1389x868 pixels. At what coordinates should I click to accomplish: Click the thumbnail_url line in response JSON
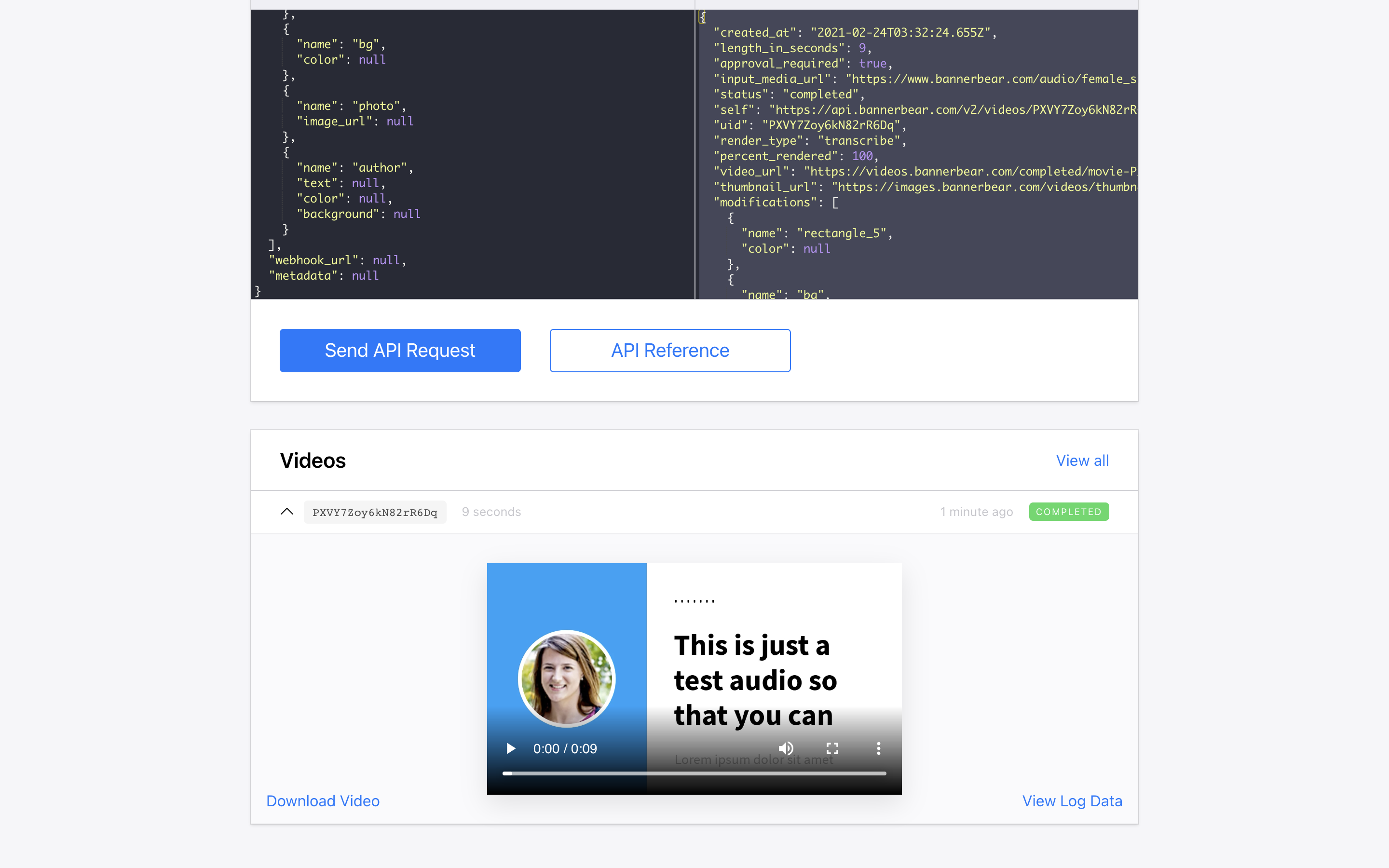(918, 187)
